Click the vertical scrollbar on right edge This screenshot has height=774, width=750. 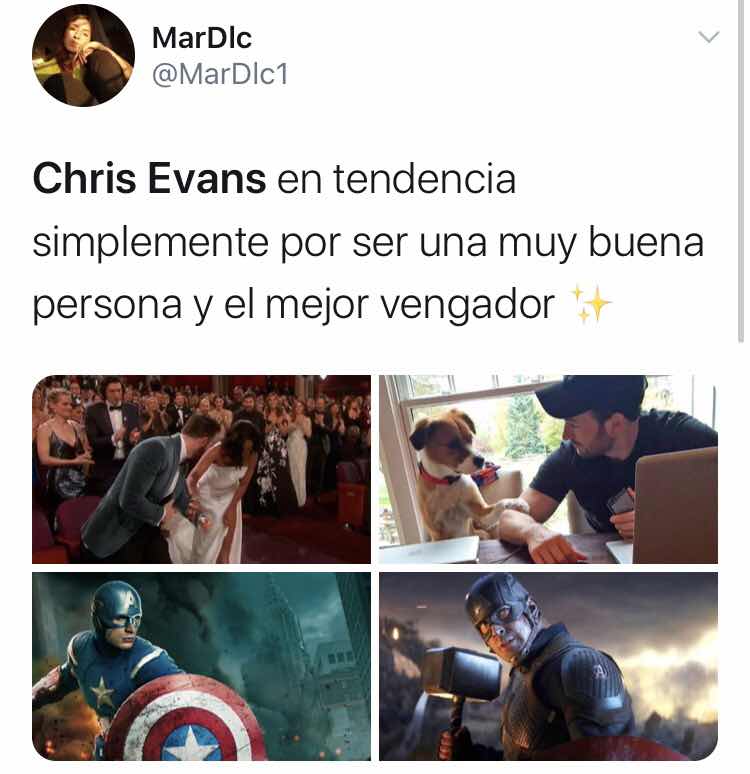741,170
